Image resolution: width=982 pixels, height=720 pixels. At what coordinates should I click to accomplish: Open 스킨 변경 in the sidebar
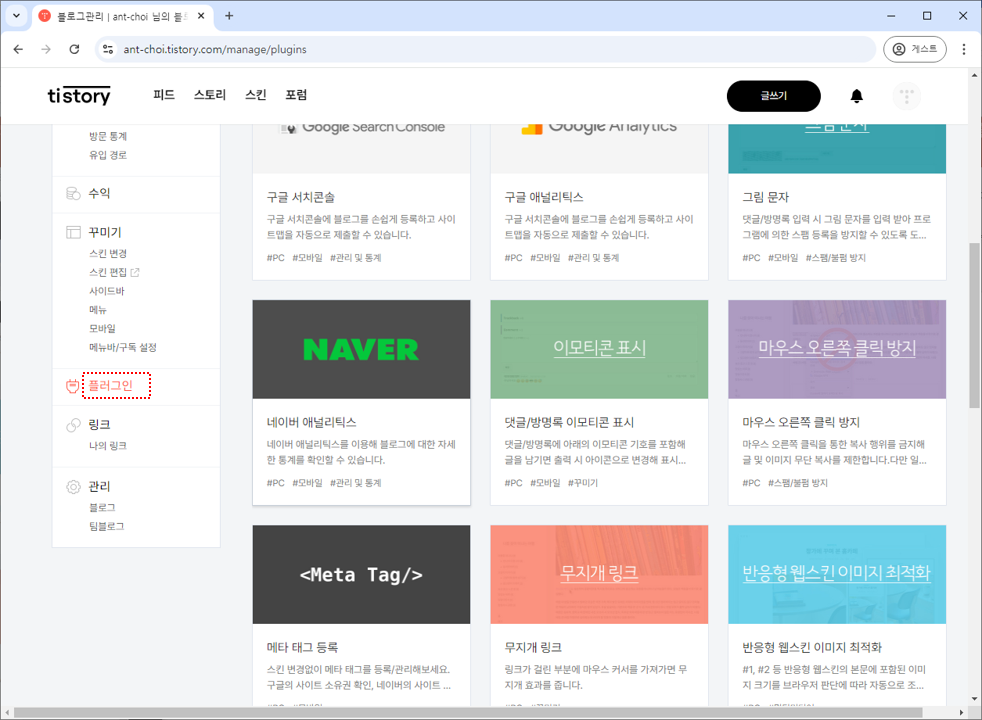pyautogui.click(x=108, y=254)
